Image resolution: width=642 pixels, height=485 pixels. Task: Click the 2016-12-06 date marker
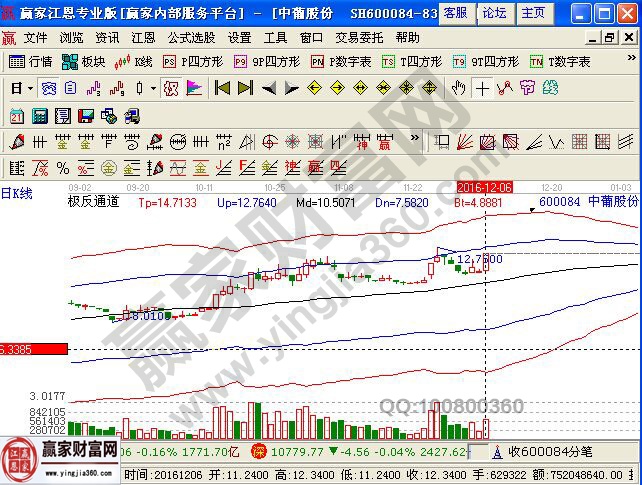pos(485,187)
